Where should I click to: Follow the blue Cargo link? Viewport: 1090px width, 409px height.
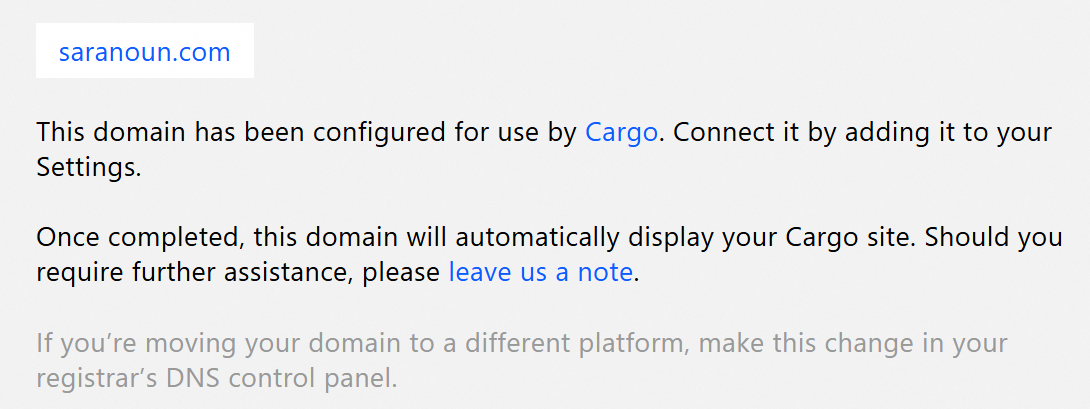pos(621,133)
